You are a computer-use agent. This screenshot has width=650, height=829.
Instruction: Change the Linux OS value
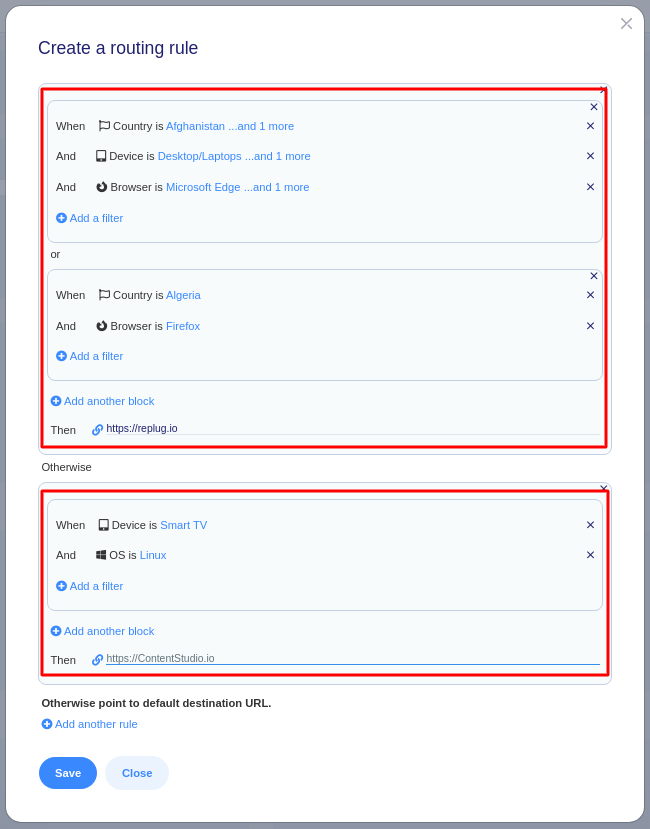(153, 555)
